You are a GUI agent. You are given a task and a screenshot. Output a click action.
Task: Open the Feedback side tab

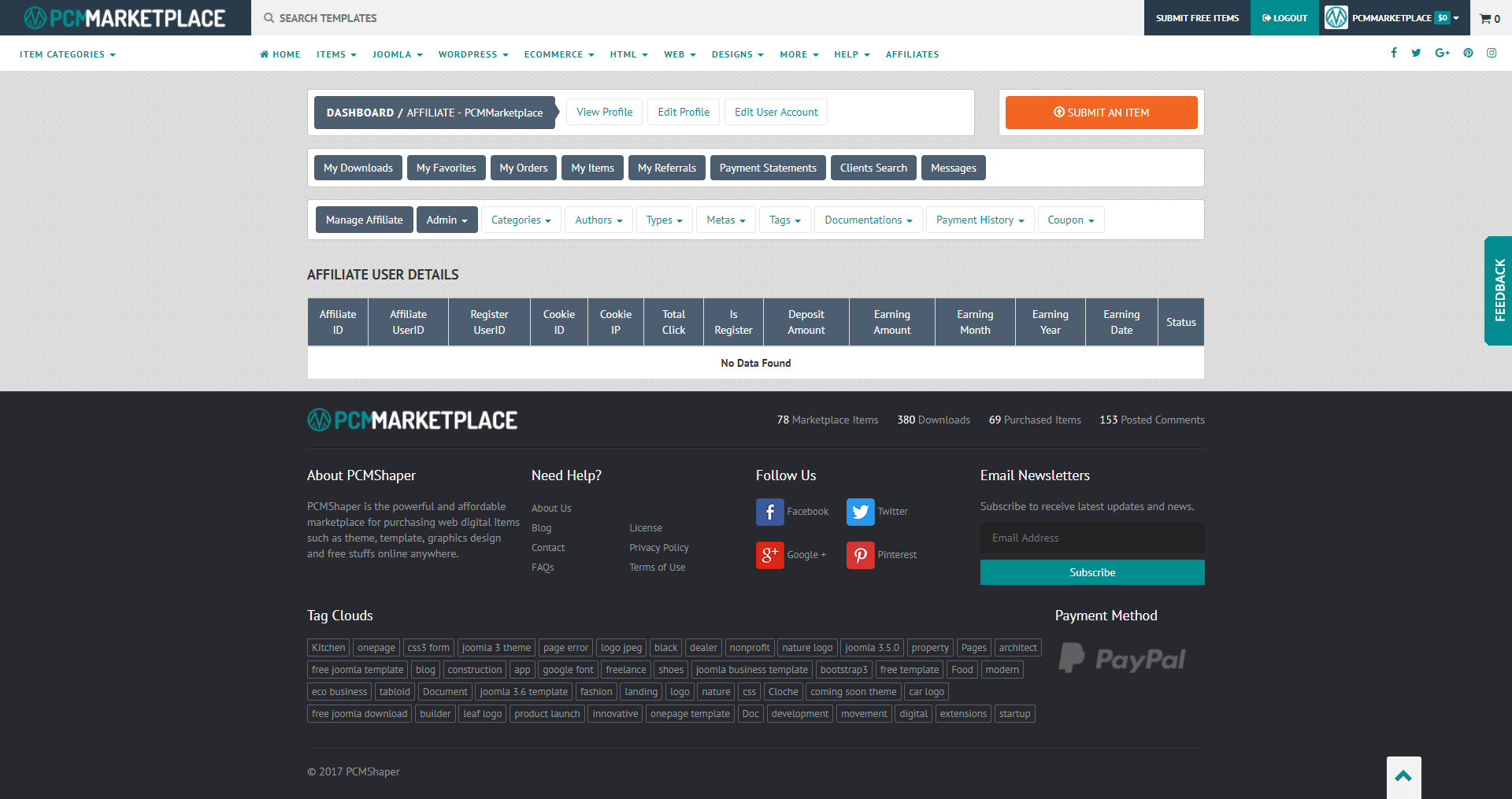pos(1499,290)
